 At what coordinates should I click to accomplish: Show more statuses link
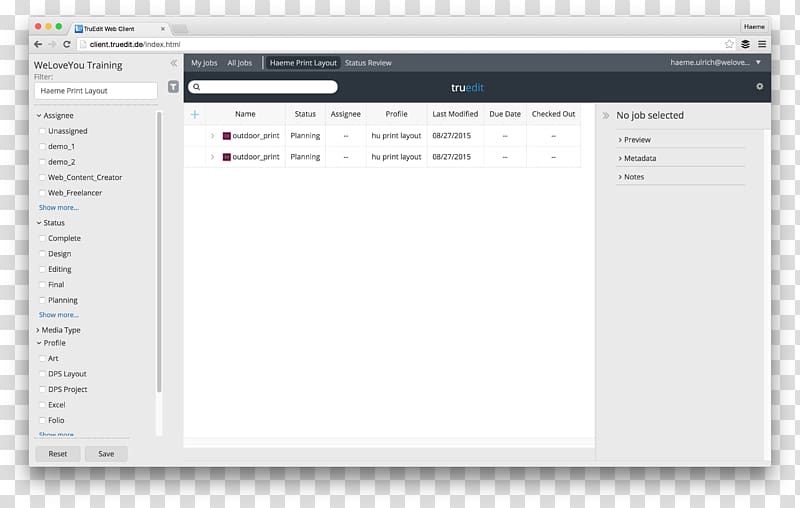pos(59,315)
